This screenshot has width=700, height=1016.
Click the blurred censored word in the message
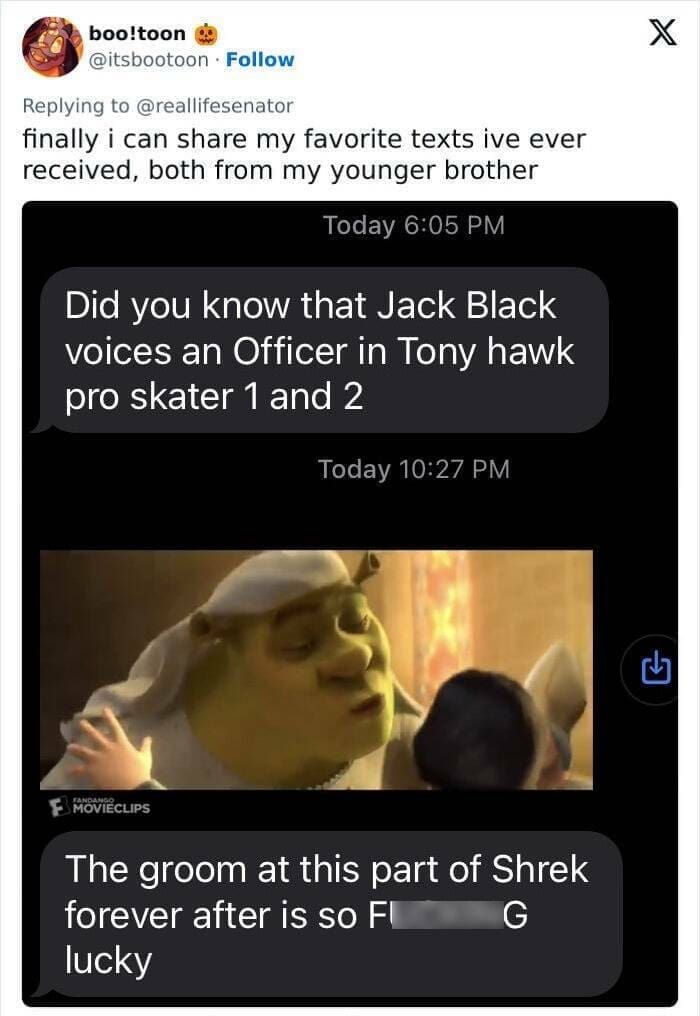[447, 916]
